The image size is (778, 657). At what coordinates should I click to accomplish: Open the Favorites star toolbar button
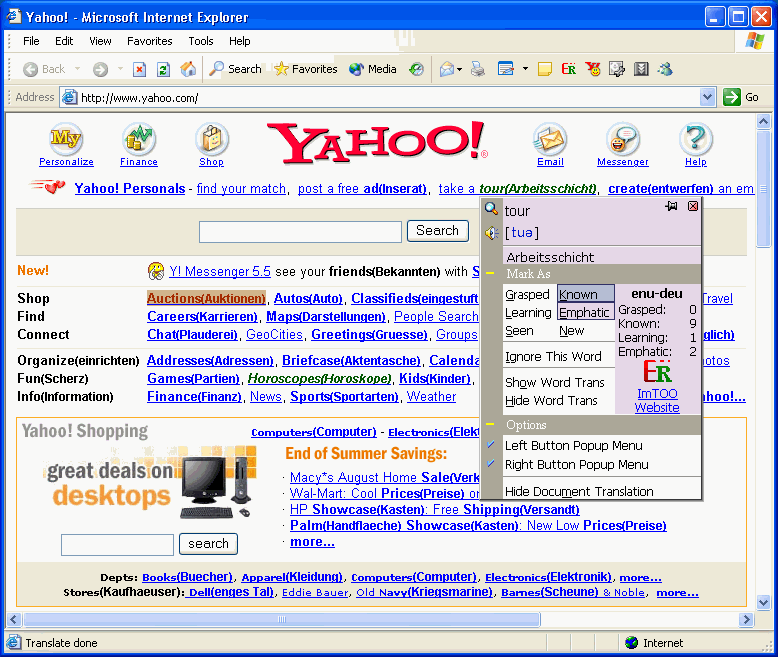[x=306, y=69]
